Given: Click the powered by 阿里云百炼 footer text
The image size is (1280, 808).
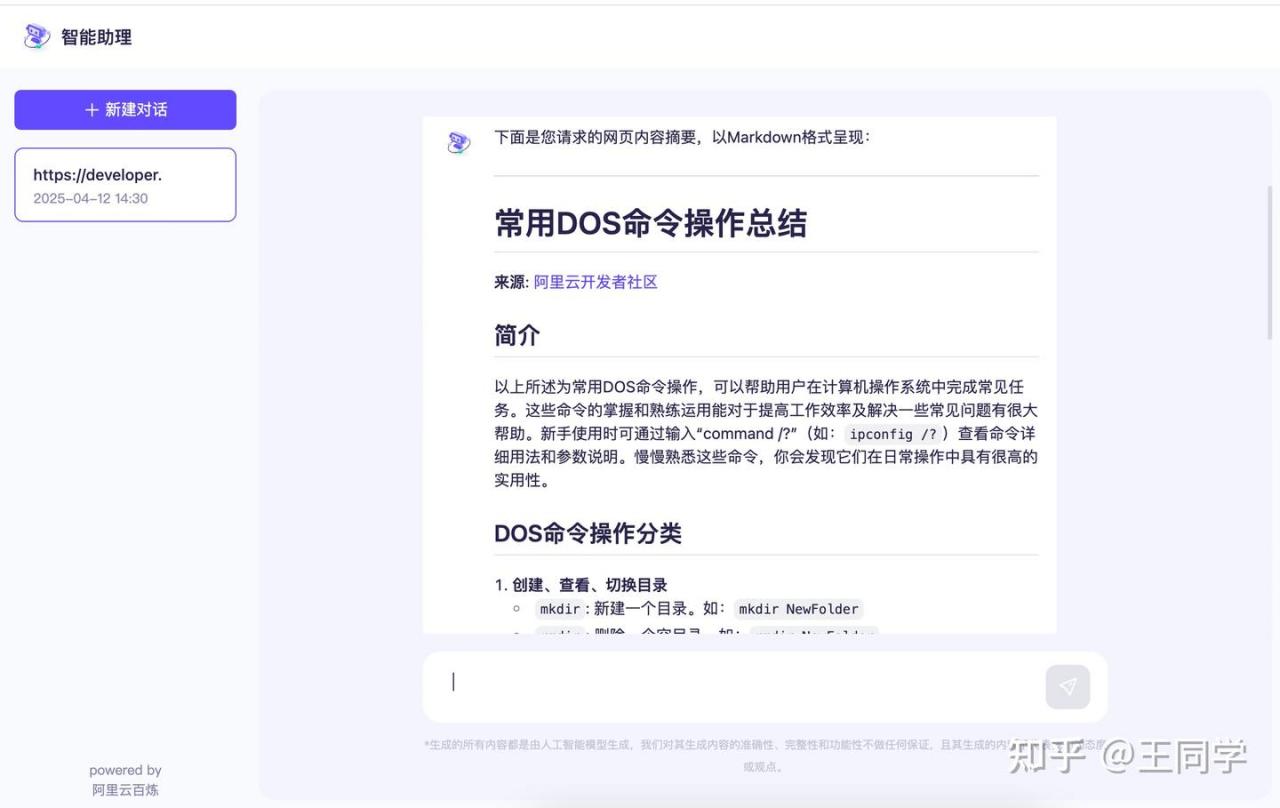Looking at the screenshot, I should [125, 780].
